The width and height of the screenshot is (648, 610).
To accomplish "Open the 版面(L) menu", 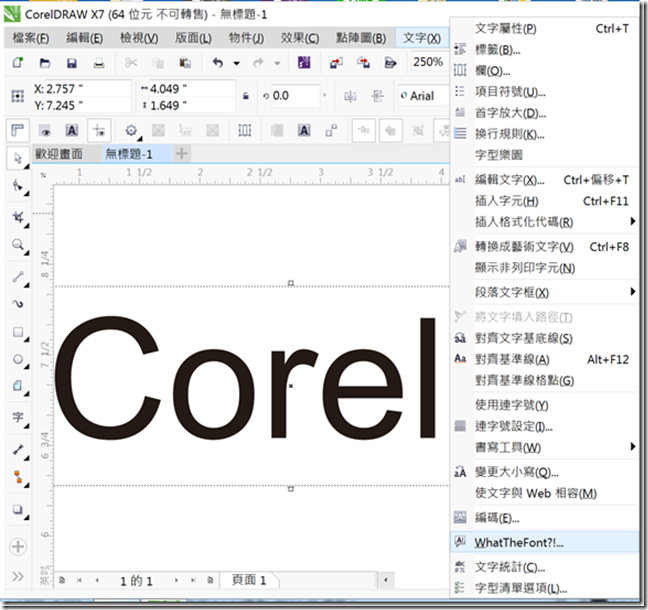I will (193, 38).
